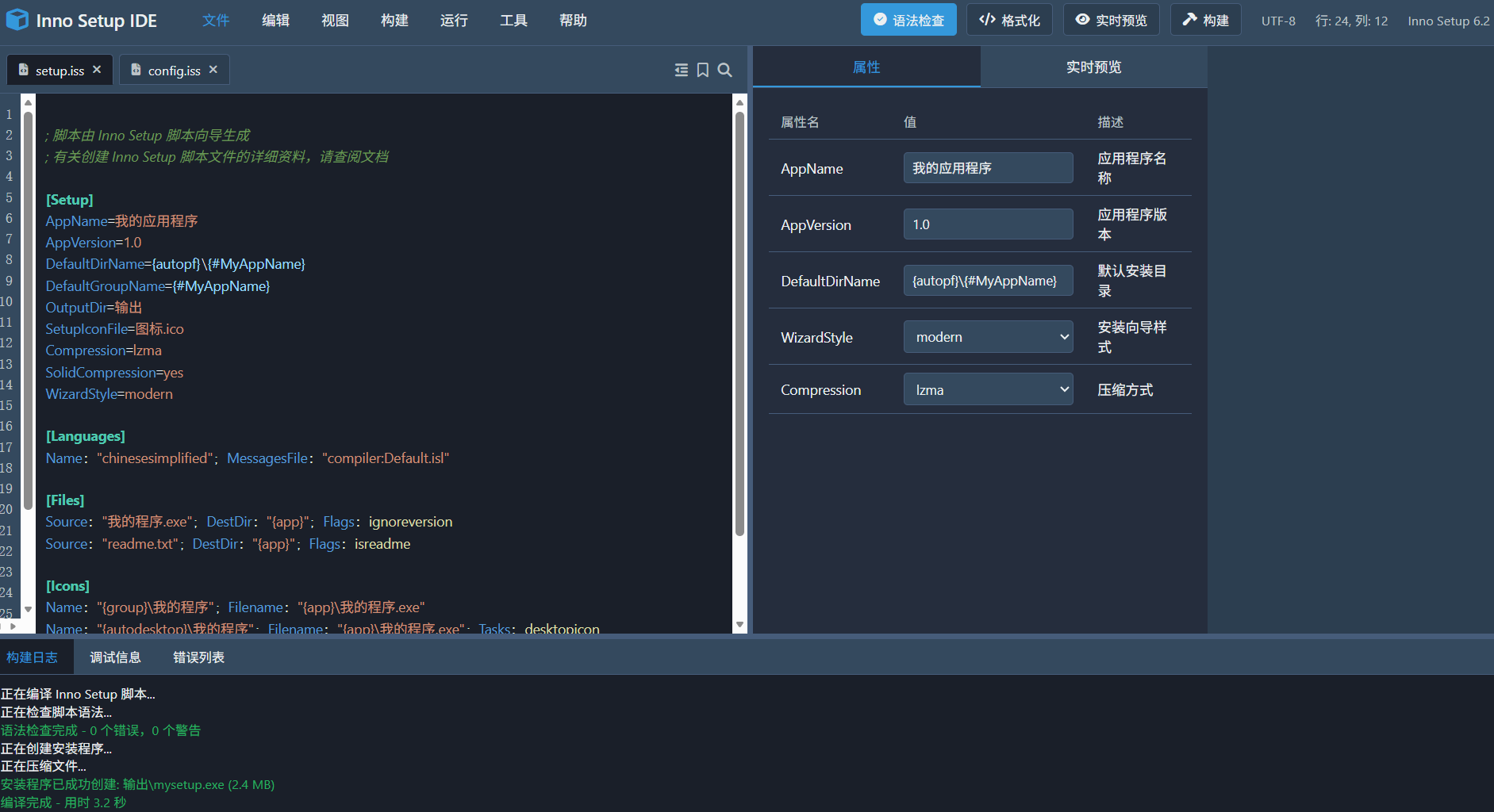This screenshot has height=812, width=1494.
Task: Run 语法检查 syntax check
Action: pyautogui.click(x=908, y=20)
